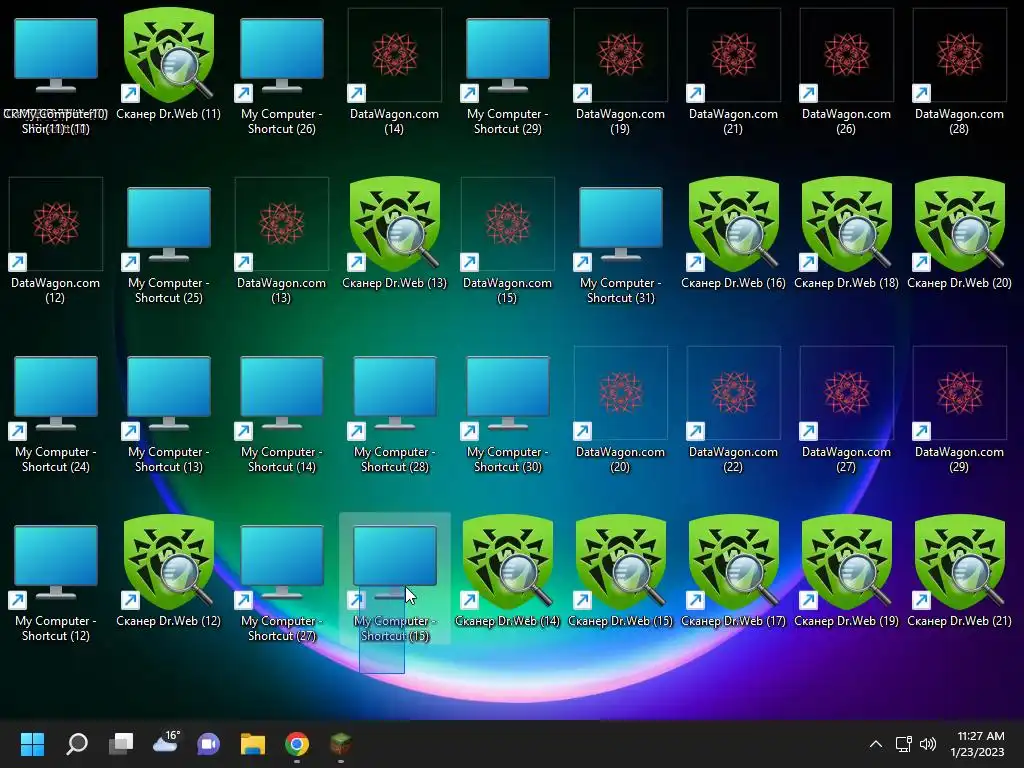Select DataWagon.com (15) shortcut
1024x768 pixels.
[507, 241]
